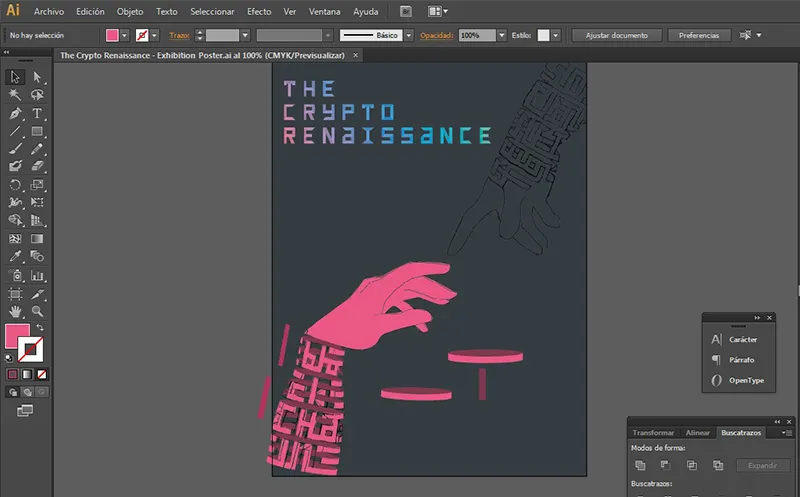Switch to the Alinear tab
The image size is (800, 497).
click(x=697, y=432)
